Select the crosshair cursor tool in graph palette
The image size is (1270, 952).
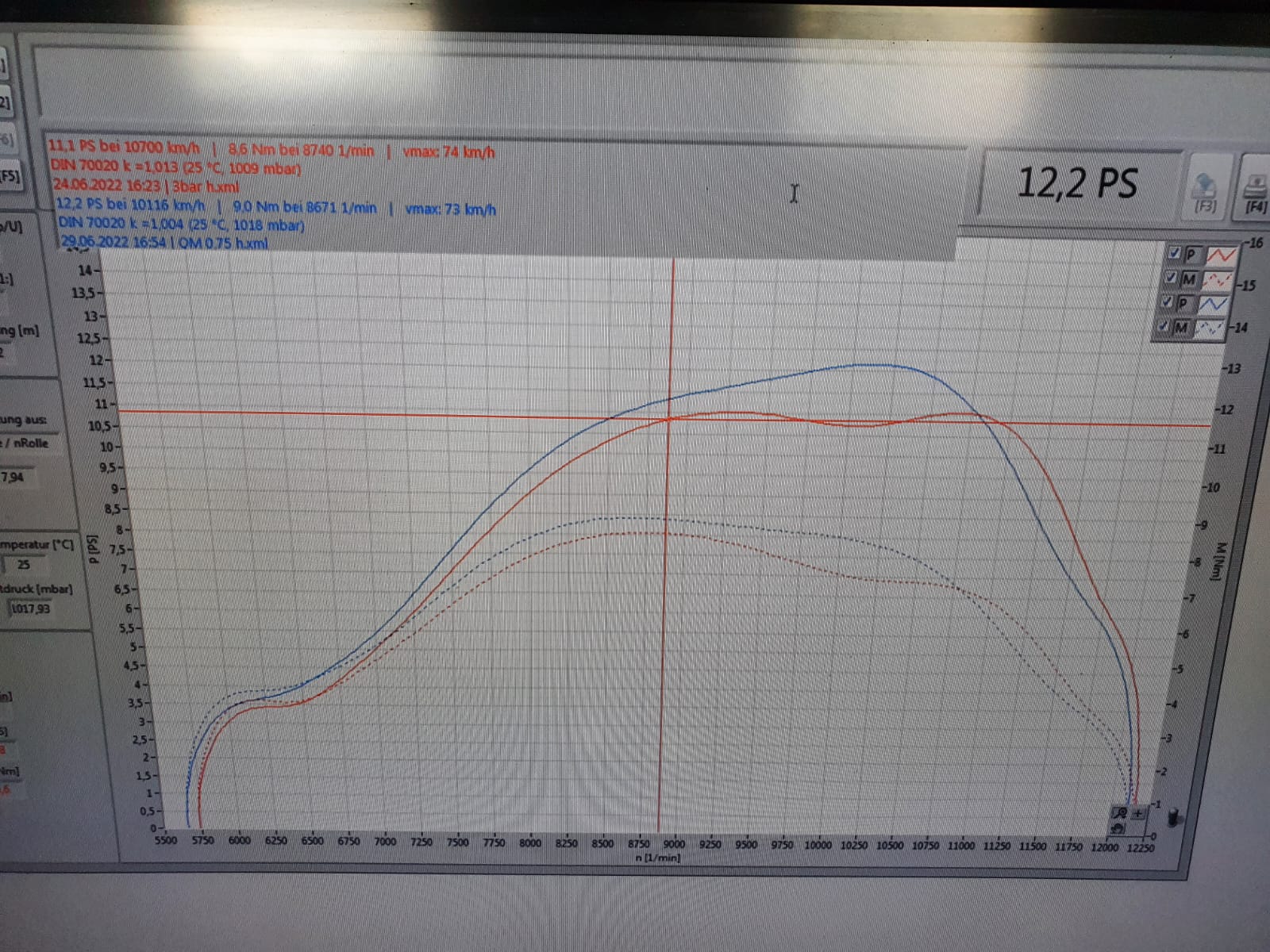pos(1138,813)
